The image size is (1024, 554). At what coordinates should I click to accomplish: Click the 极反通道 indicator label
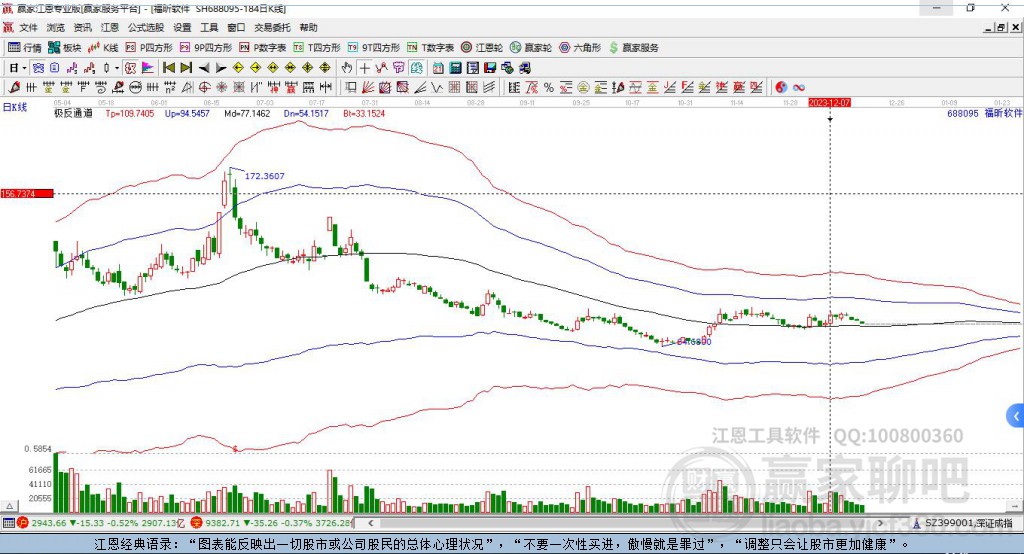click(x=73, y=113)
